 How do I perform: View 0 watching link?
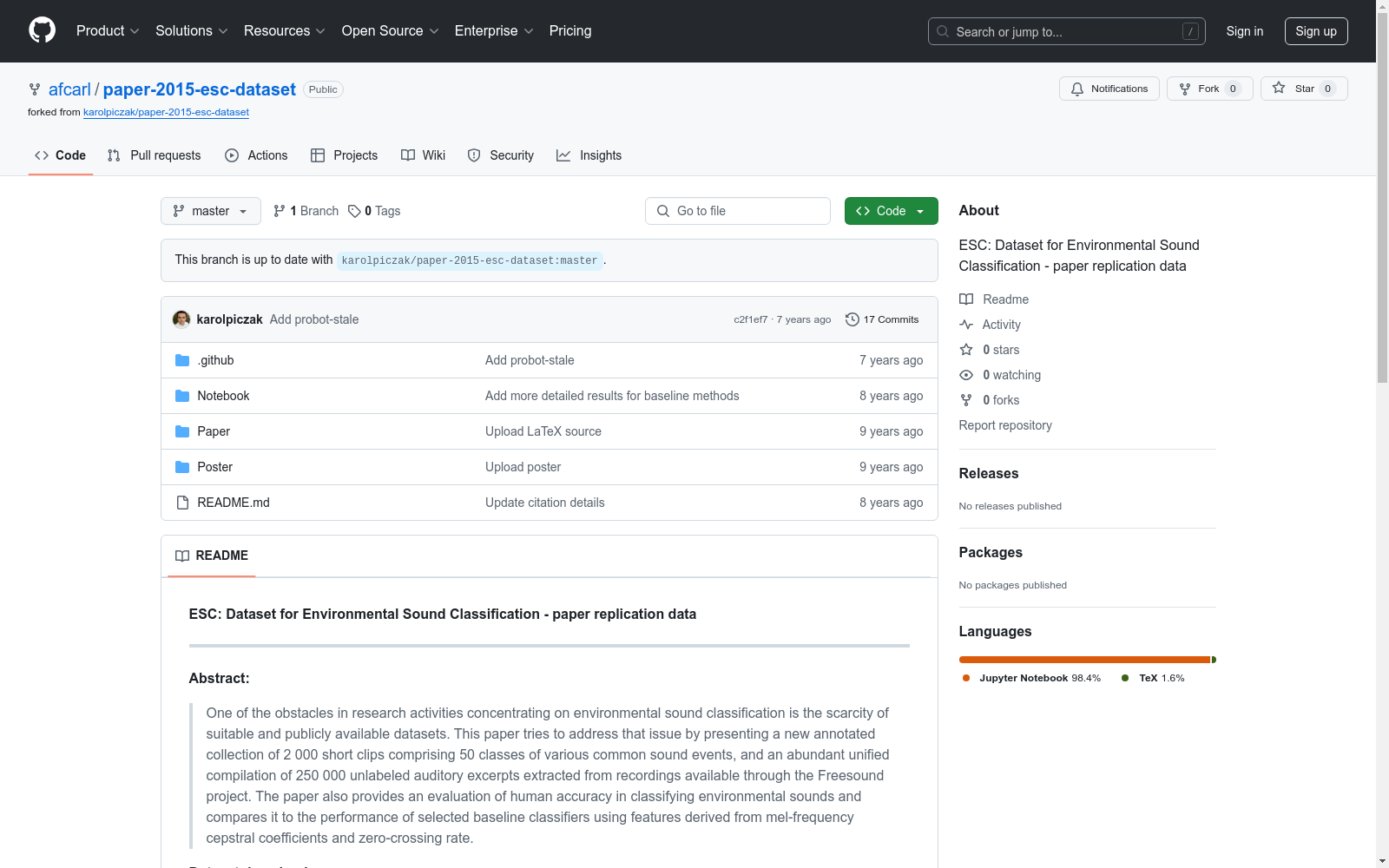(x=1000, y=375)
